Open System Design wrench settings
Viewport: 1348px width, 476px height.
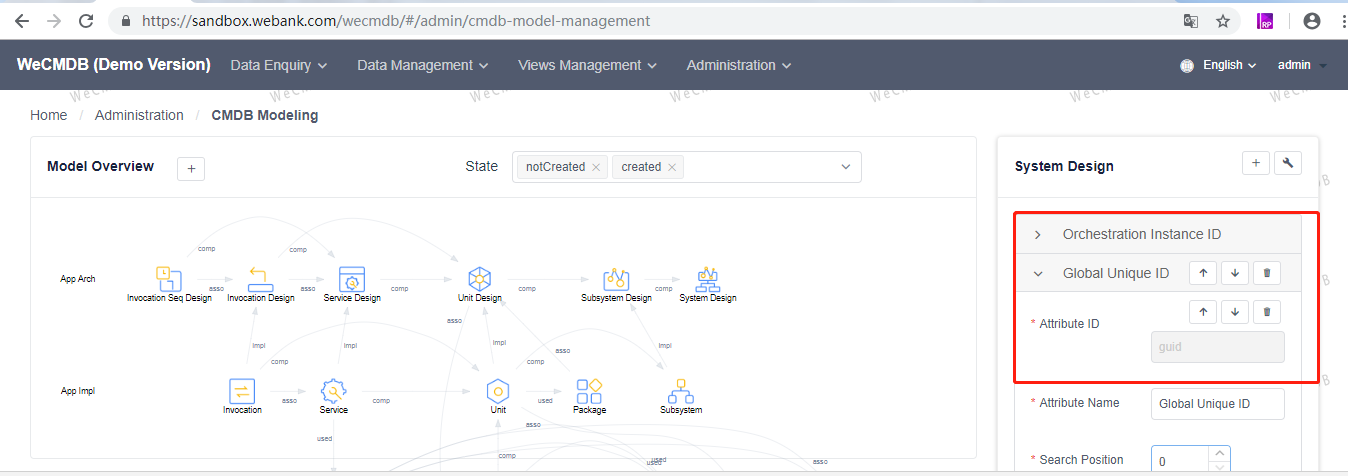tap(1288, 163)
